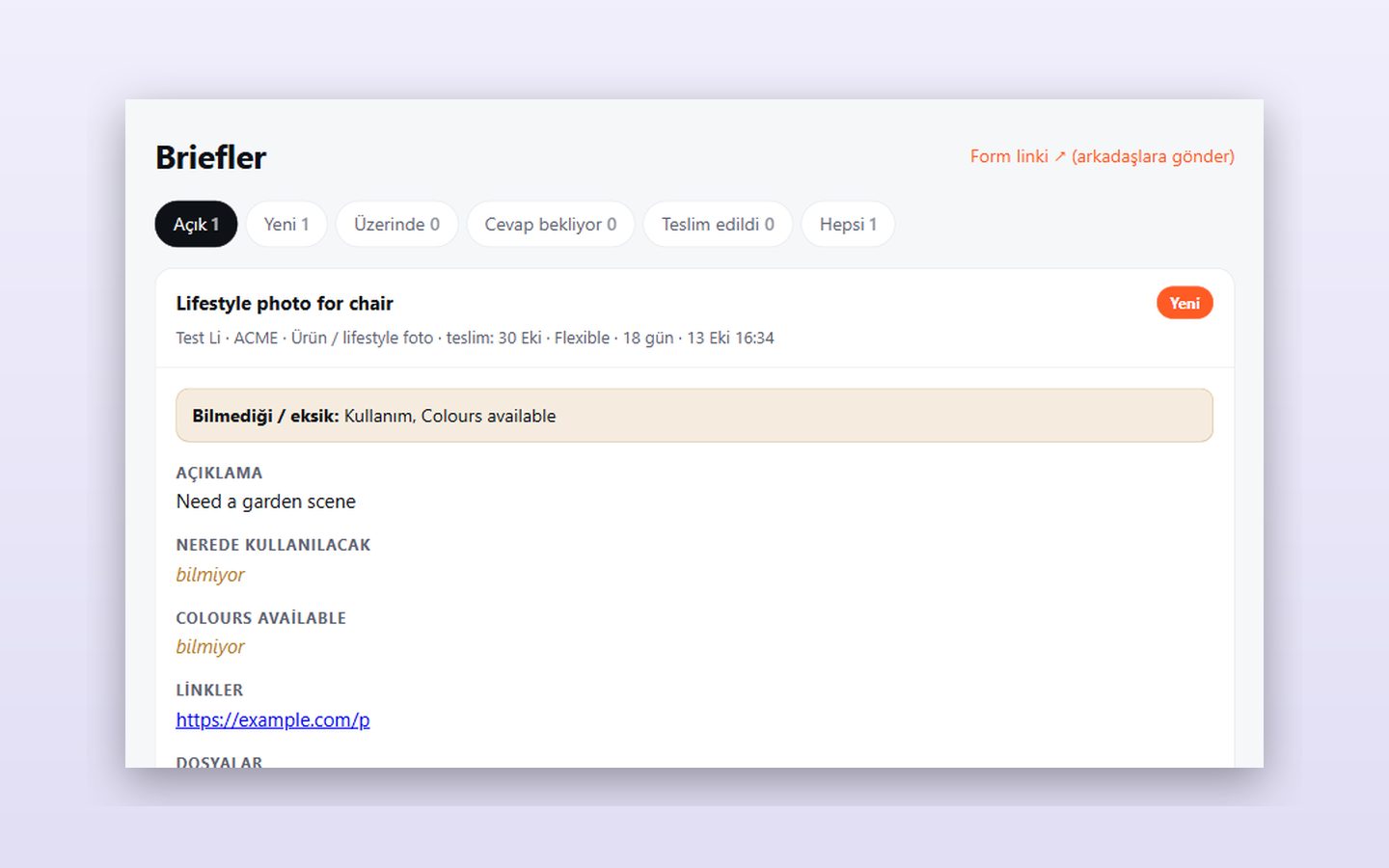Open the Form linki link
This screenshot has height=868, width=1389.
coord(1102,156)
